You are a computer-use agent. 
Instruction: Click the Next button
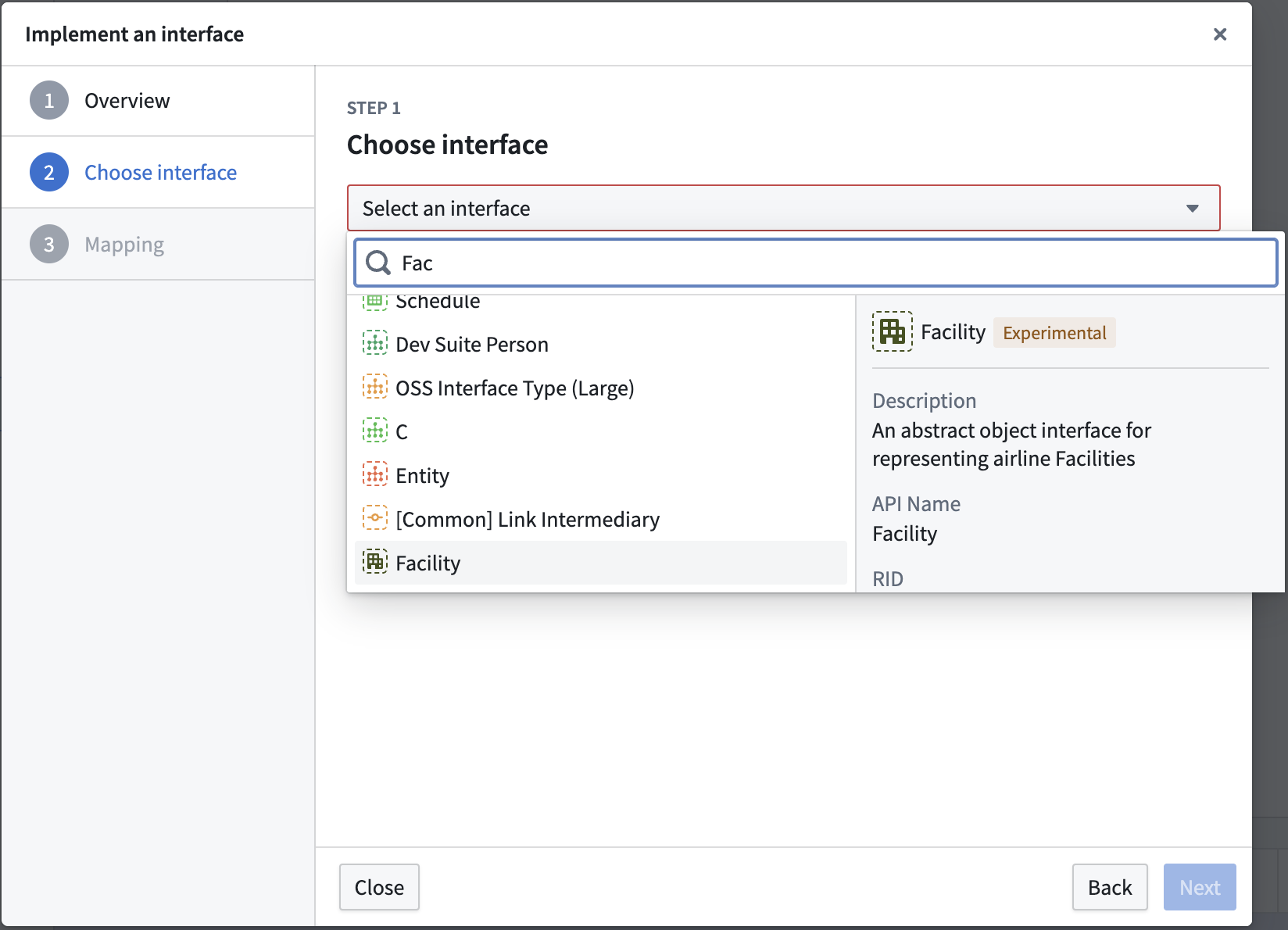point(1200,887)
